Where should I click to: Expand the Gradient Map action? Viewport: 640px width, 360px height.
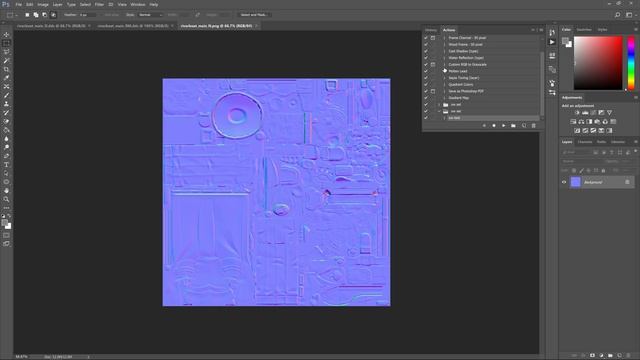click(444, 98)
